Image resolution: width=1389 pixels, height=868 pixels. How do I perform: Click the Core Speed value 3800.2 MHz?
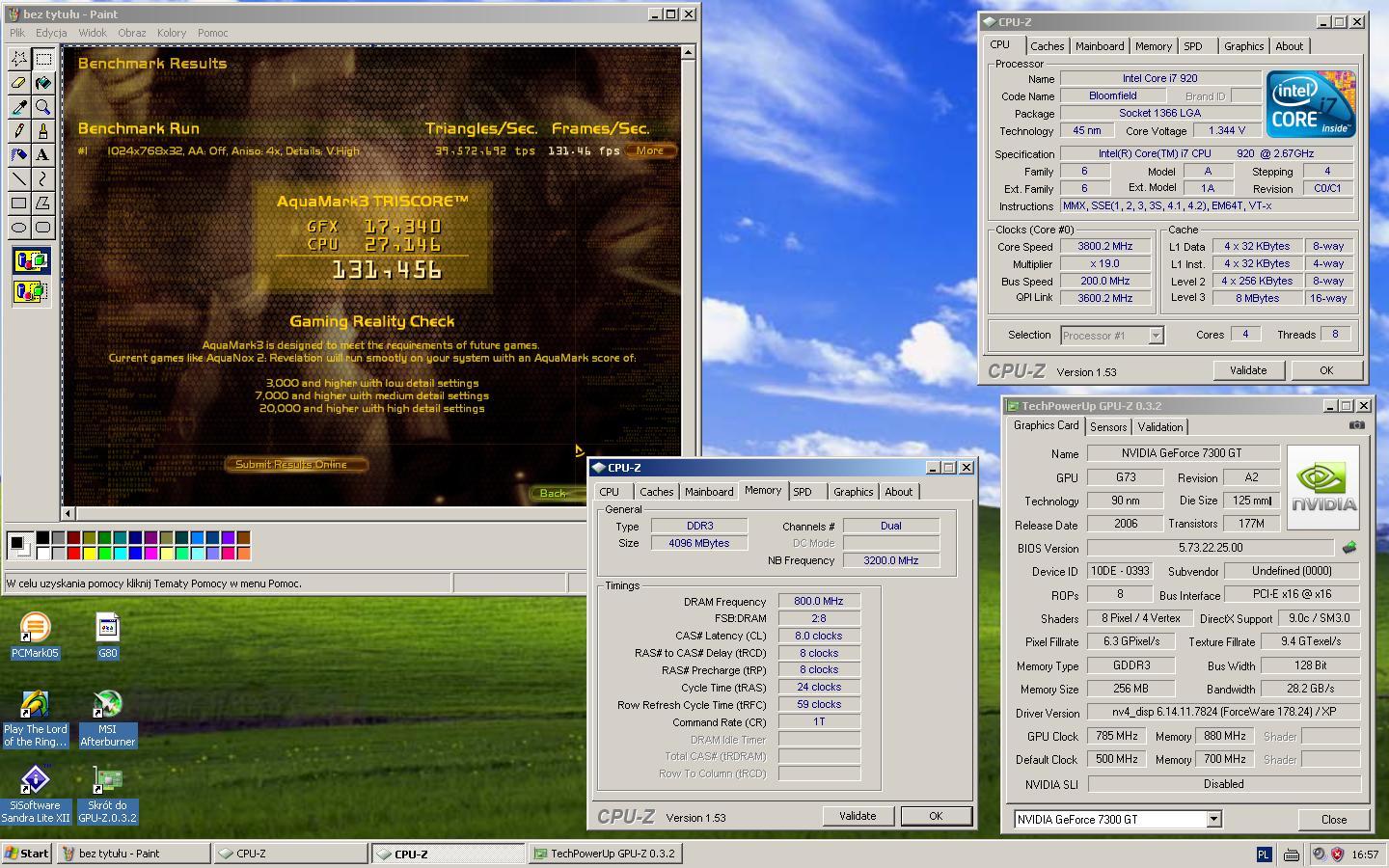click(1105, 246)
